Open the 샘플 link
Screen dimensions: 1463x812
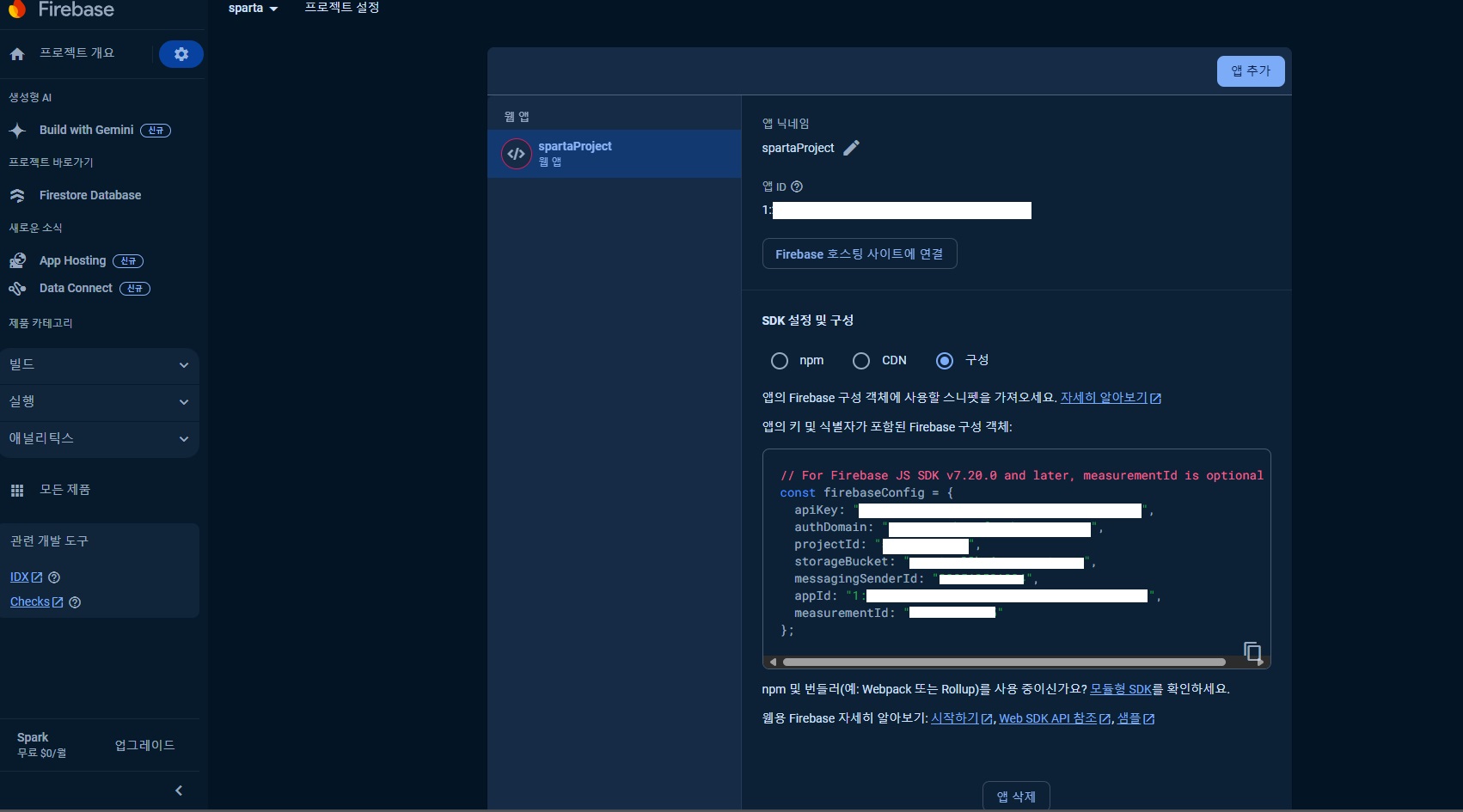tap(1136, 718)
